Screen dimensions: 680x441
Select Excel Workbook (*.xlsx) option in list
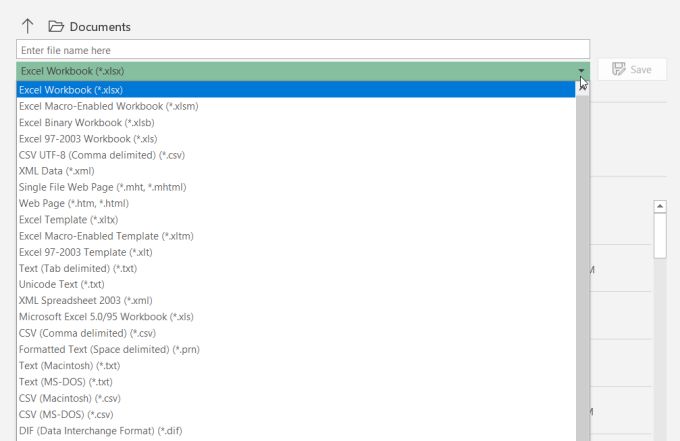[x=296, y=90]
